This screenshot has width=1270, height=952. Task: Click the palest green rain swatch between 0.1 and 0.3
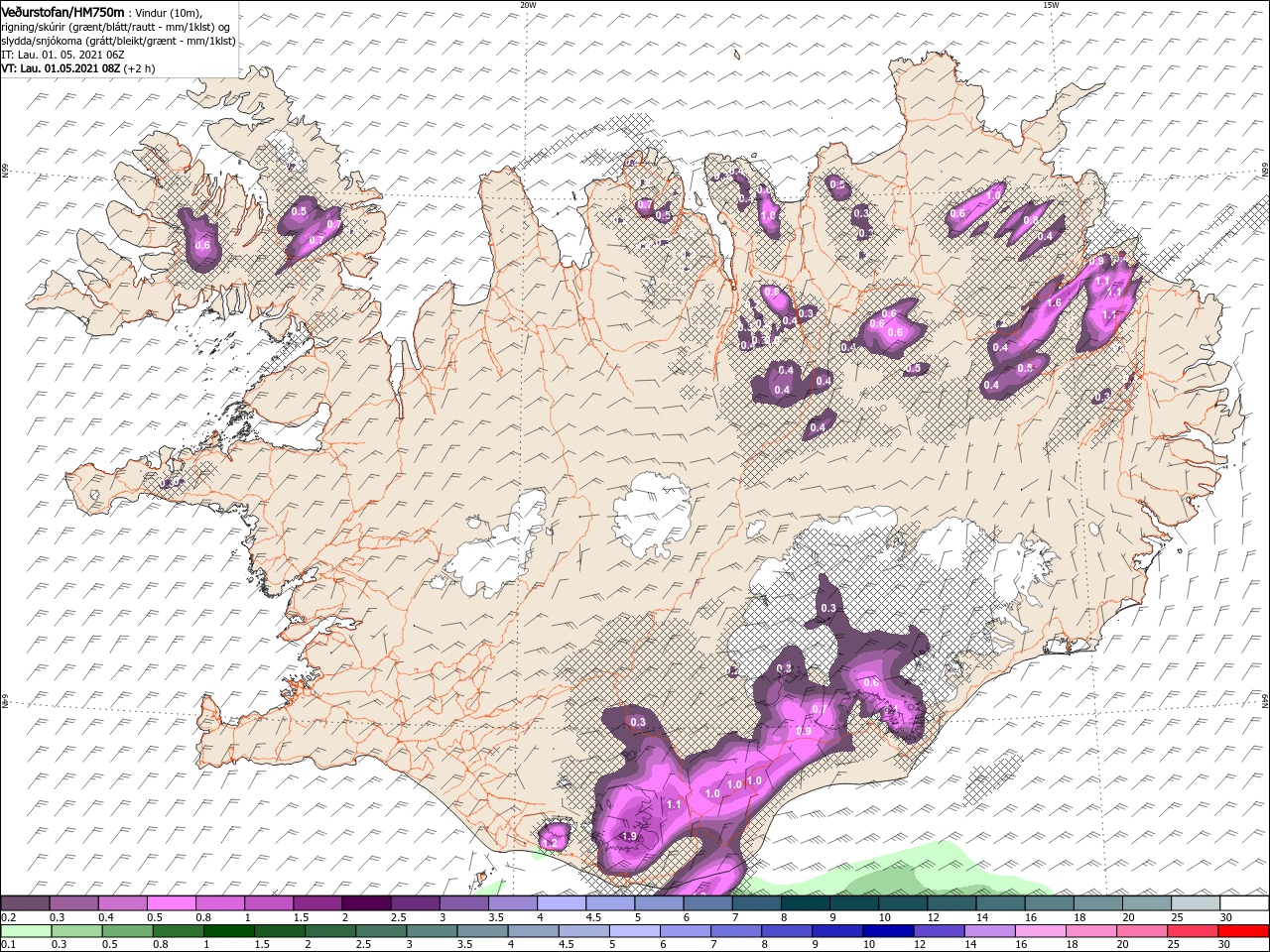(25, 931)
